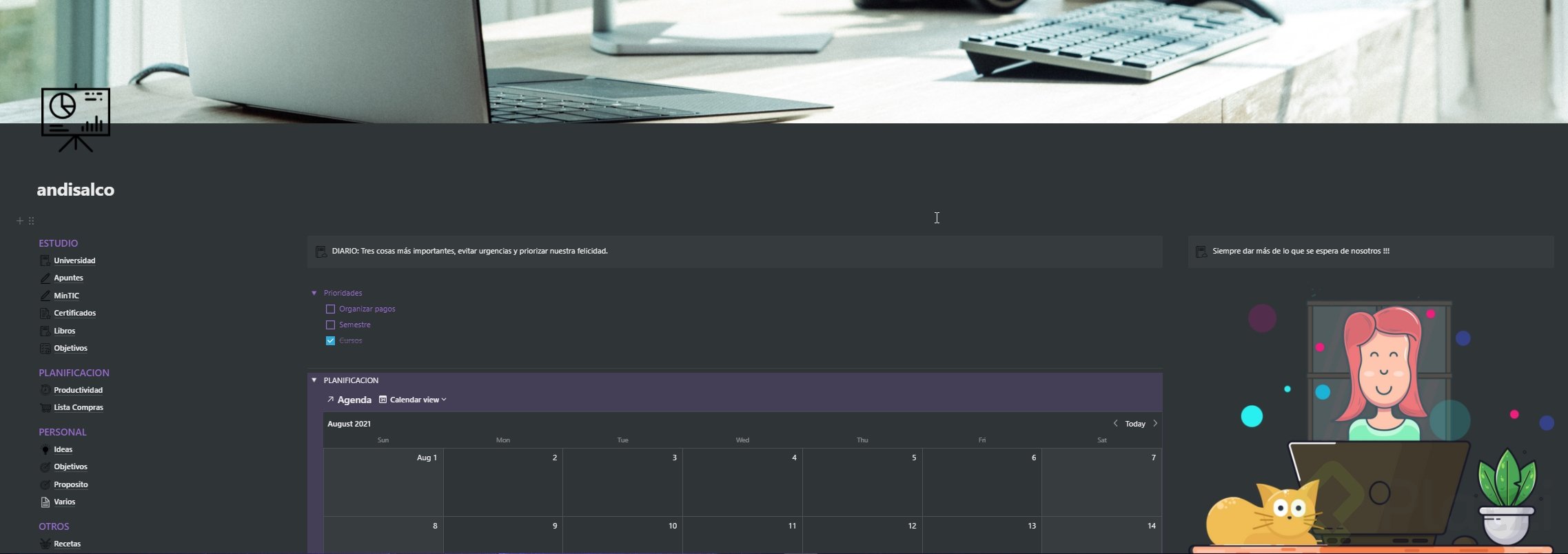Click the pencil icon beside MinTIC
The image size is (1568, 554).
pos(45,296)
